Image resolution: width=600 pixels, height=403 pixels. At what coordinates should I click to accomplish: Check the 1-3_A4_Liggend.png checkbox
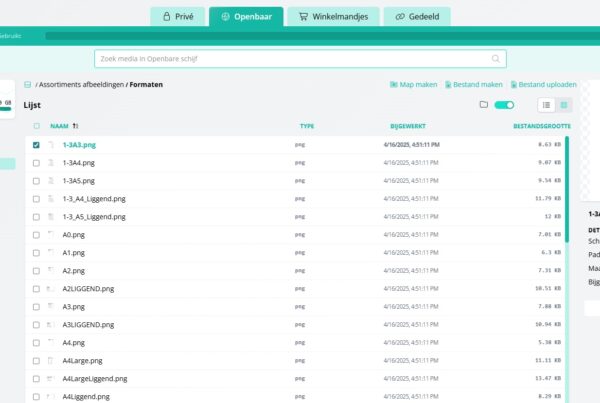(36, 199)
